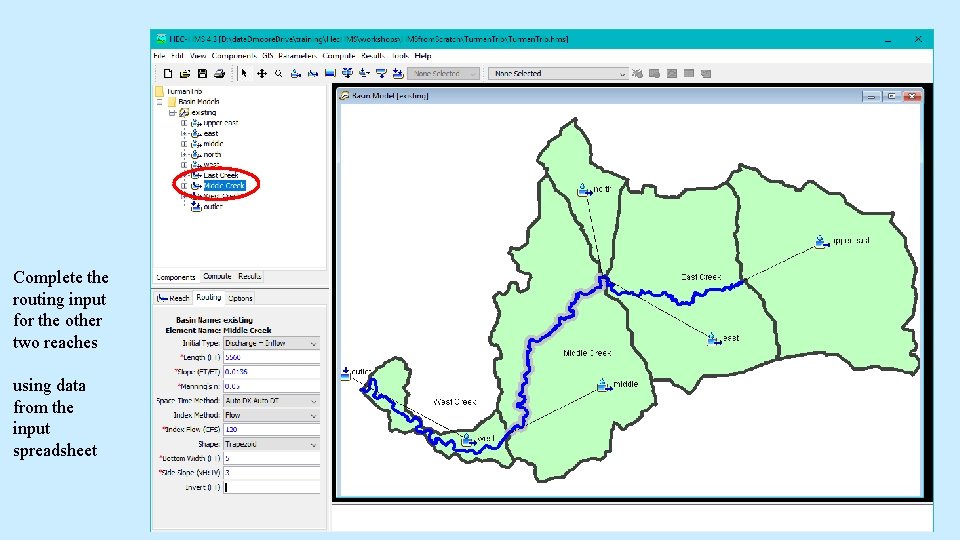Open the Parameters menu
The width and height of the screenshot is (960, 540).
(x=297, y=56)
